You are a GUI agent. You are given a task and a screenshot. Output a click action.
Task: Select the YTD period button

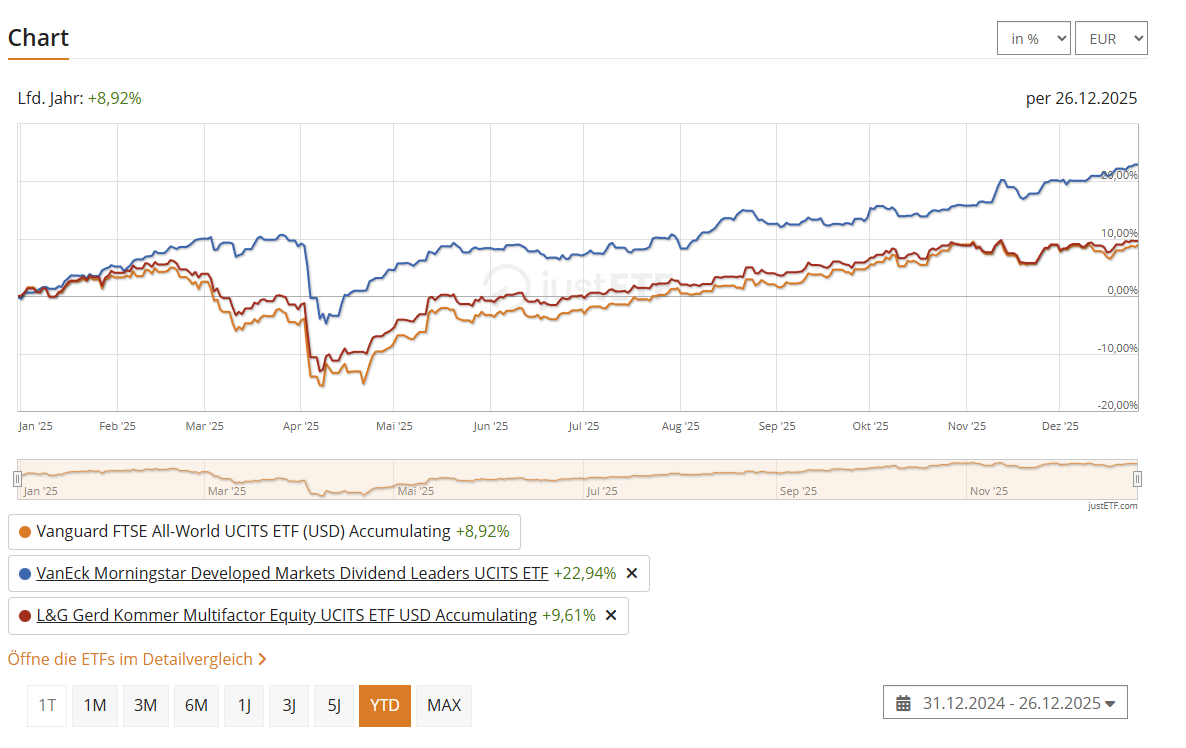385,705
